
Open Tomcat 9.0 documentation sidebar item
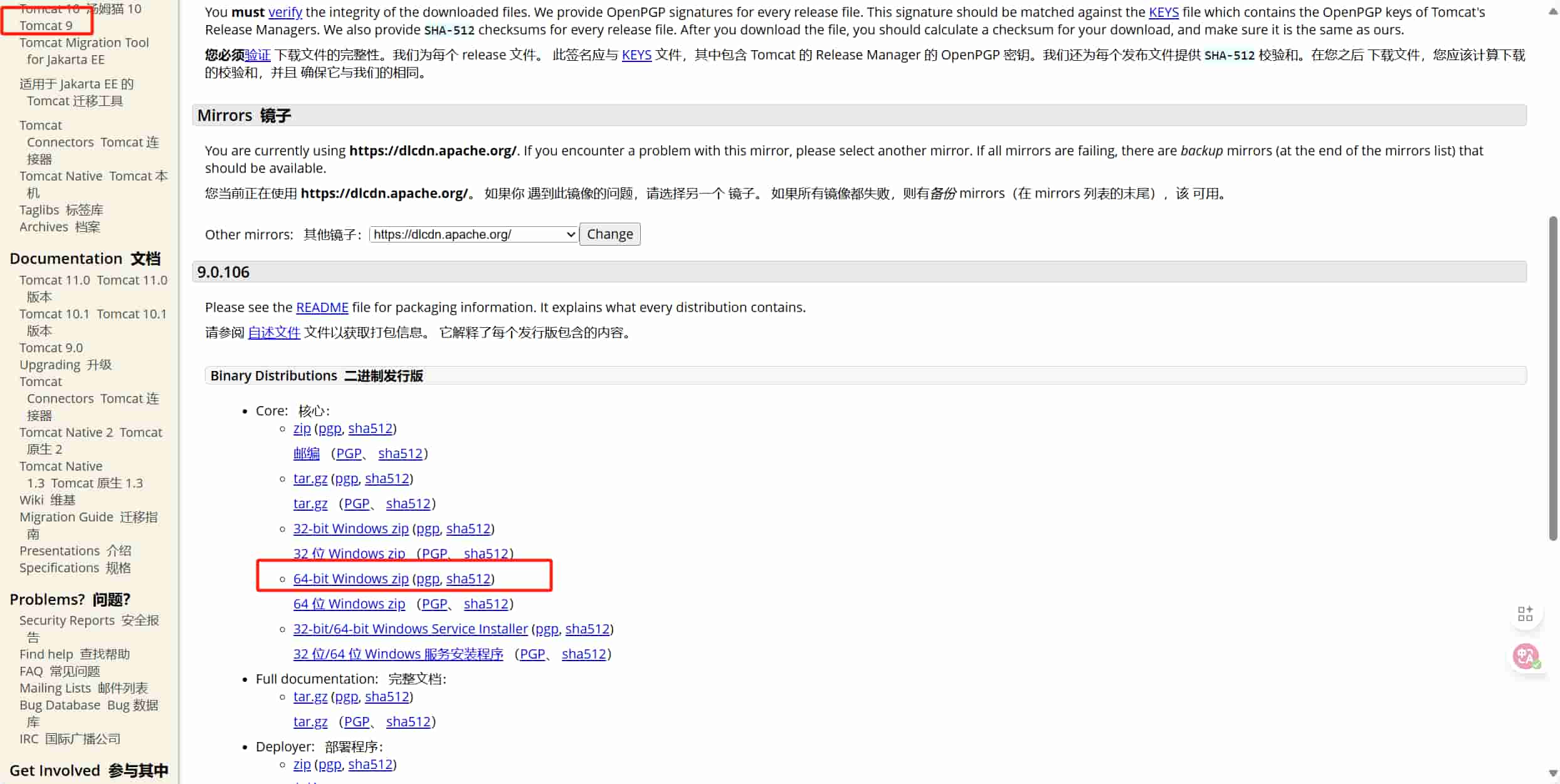[x=51, y=348]
